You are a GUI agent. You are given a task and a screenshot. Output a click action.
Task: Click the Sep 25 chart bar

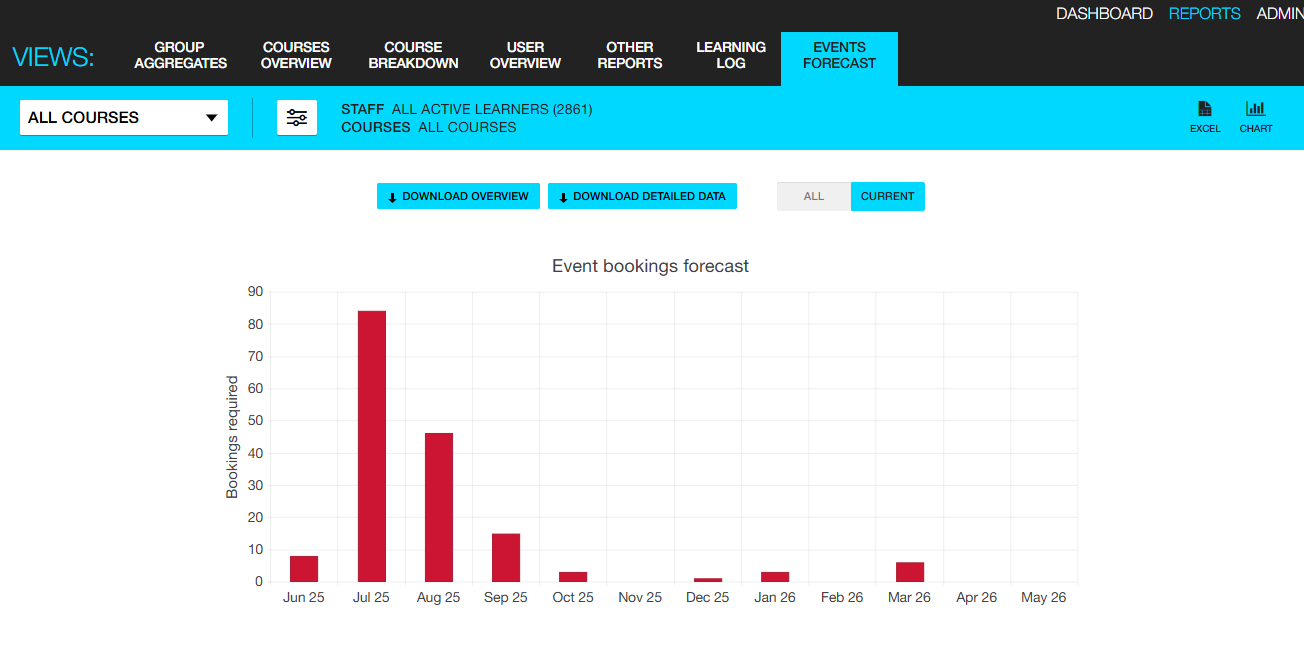506,558
